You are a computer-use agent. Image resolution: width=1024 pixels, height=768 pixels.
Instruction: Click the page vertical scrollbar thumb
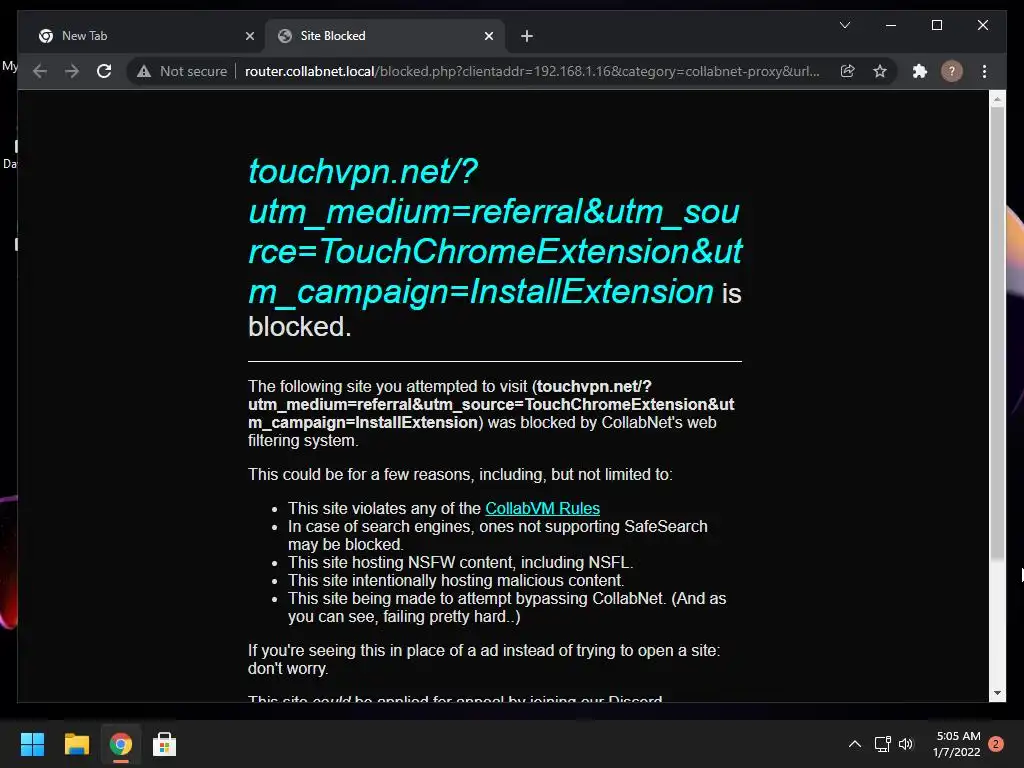(x=997, y=333)
